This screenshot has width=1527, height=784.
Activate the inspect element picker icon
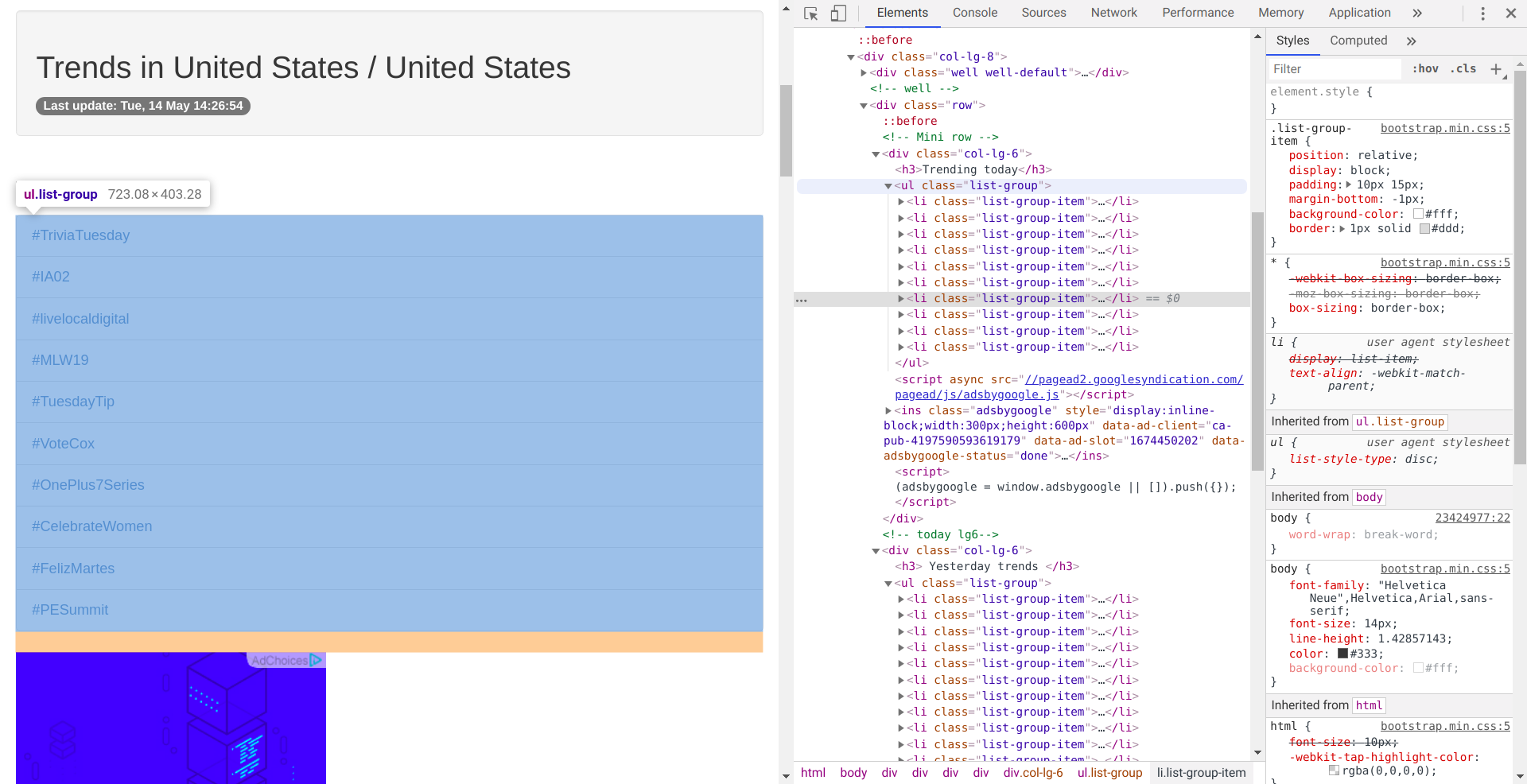point(811,14)
